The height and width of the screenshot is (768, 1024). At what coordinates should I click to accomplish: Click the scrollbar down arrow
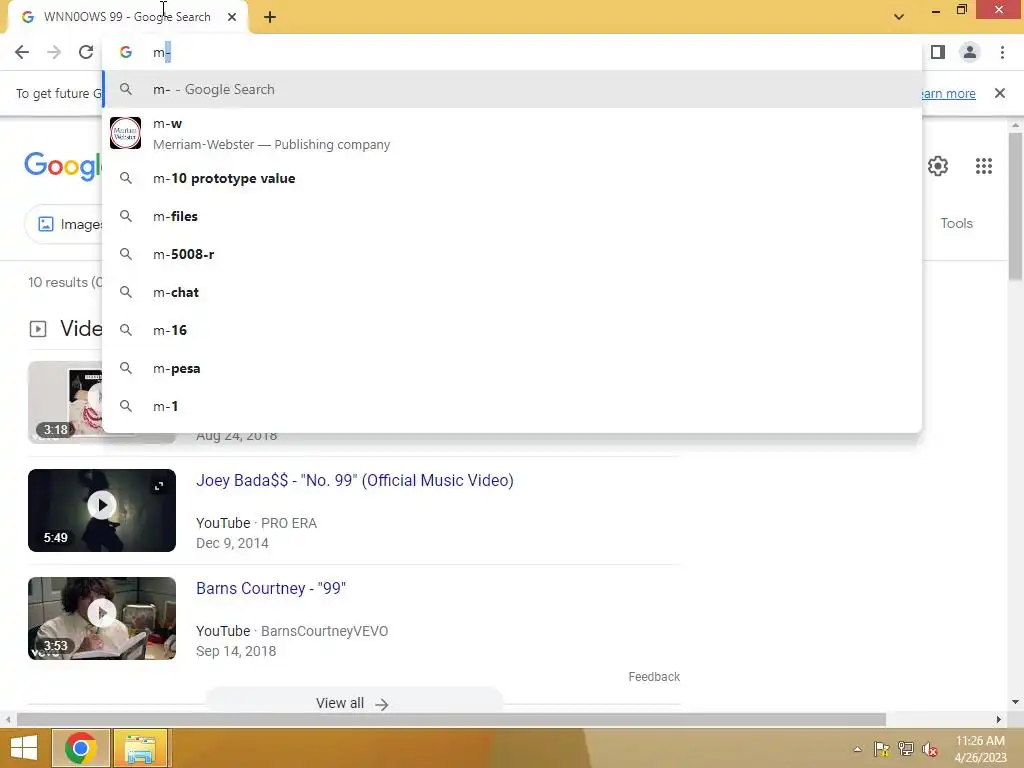tap(1015, 703)
